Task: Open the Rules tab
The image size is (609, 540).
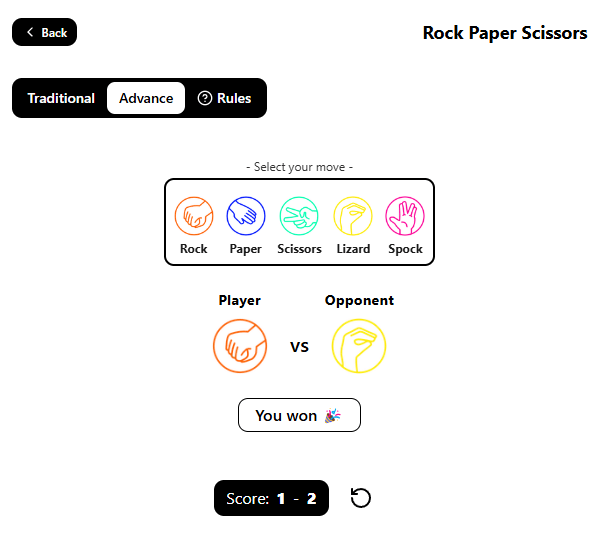Action: point(224,98)
